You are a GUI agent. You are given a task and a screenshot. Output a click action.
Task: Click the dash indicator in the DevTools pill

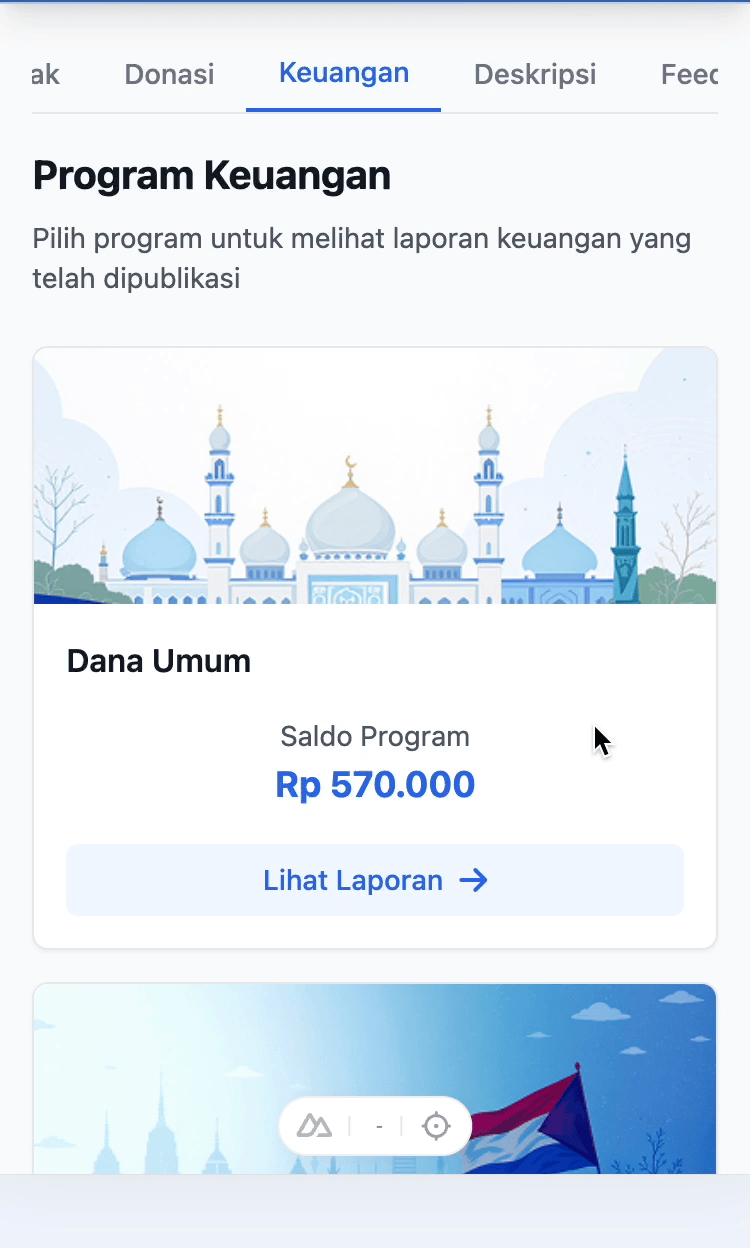point(379,1126)
